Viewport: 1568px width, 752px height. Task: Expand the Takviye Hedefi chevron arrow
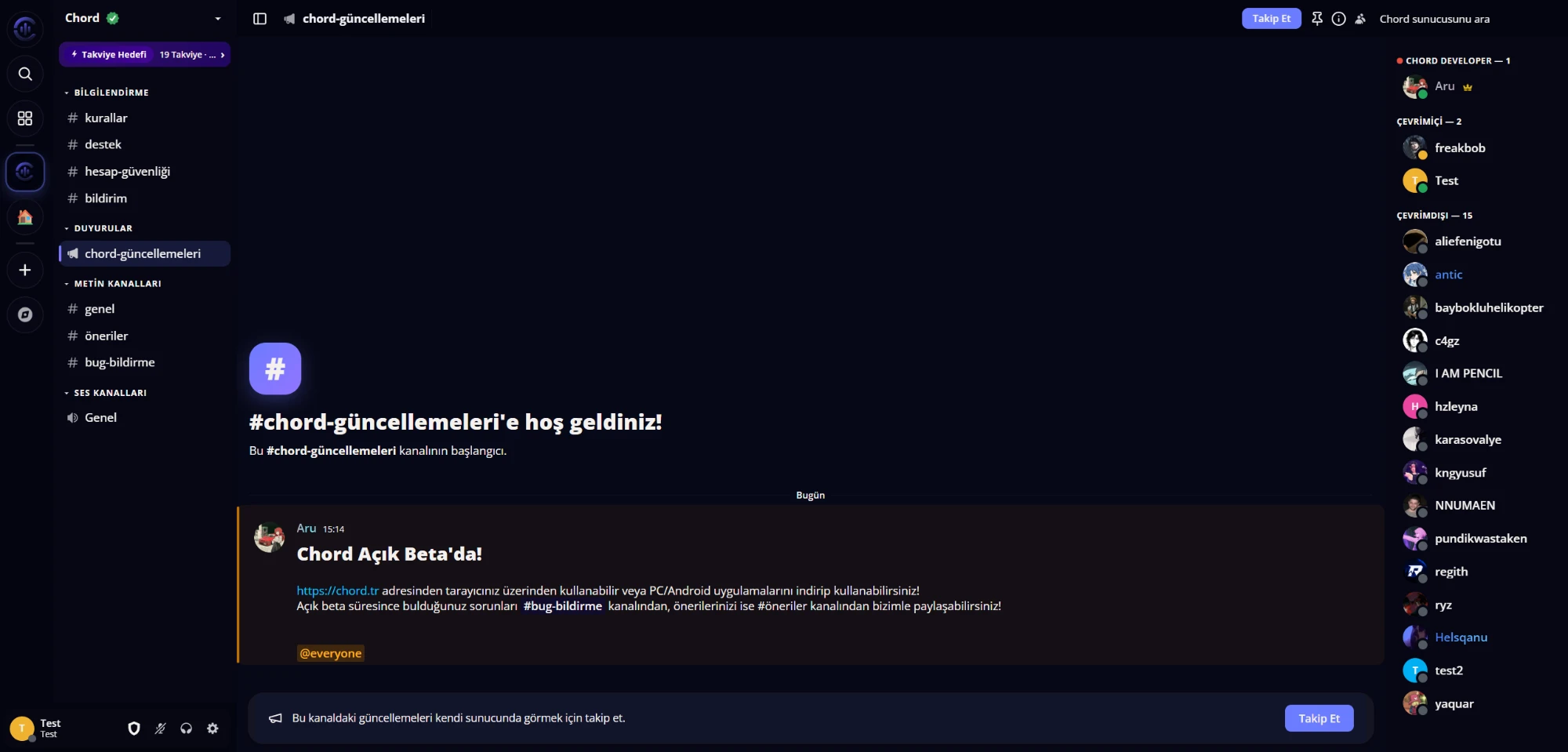pos(223,55)
